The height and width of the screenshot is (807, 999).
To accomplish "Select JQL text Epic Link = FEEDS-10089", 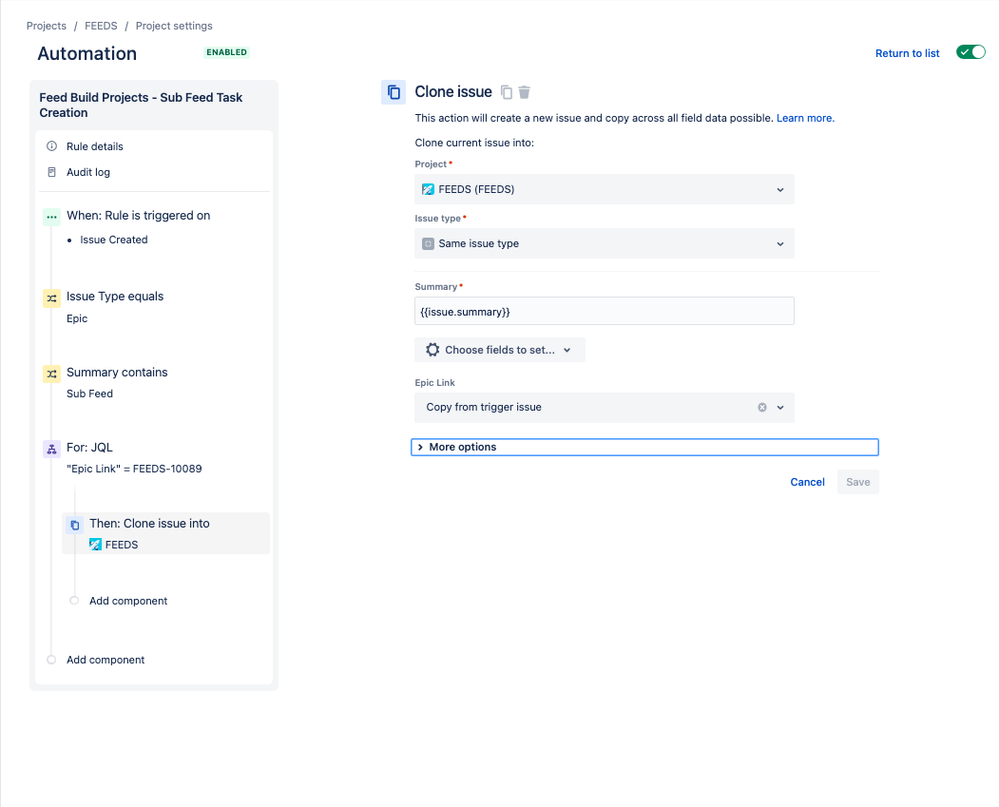I will point(134,469).
